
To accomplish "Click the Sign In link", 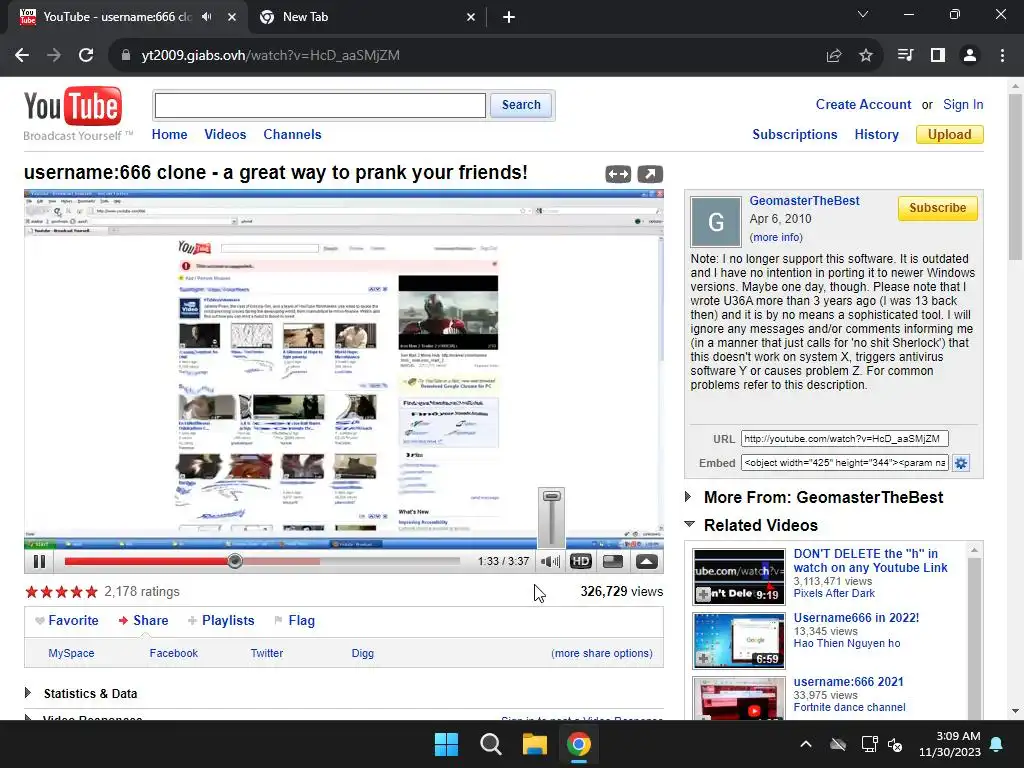I will [963, 104].
